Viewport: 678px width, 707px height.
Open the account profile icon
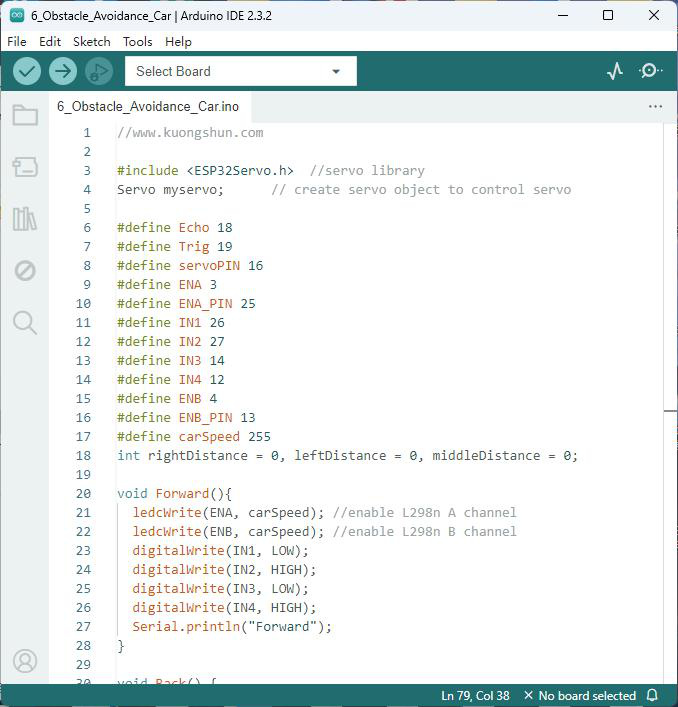coord(25,661)
